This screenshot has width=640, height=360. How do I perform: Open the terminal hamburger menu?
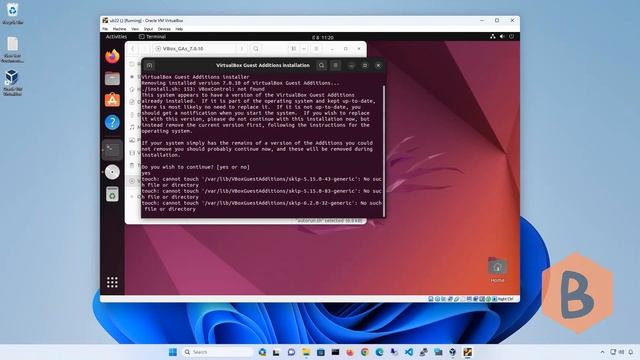tap(336, 65)
